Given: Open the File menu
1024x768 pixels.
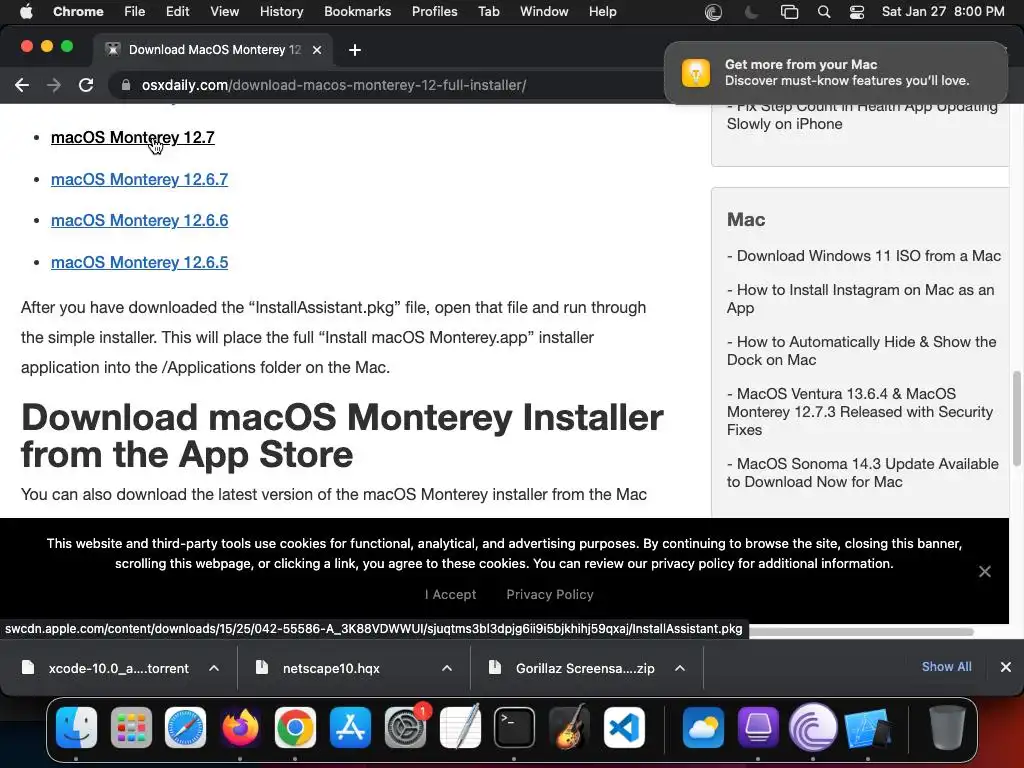Looking at the screenshot, I should coord(135,12).
